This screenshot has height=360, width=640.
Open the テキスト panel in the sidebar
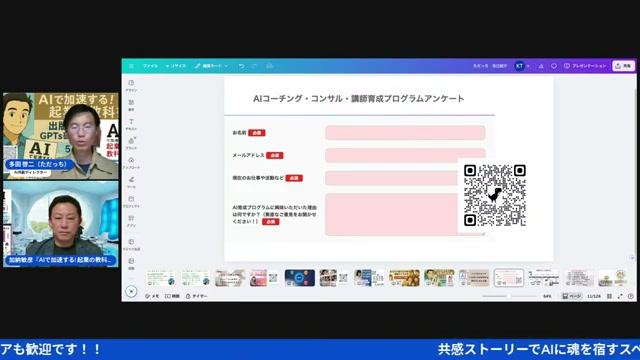[131, 124]
